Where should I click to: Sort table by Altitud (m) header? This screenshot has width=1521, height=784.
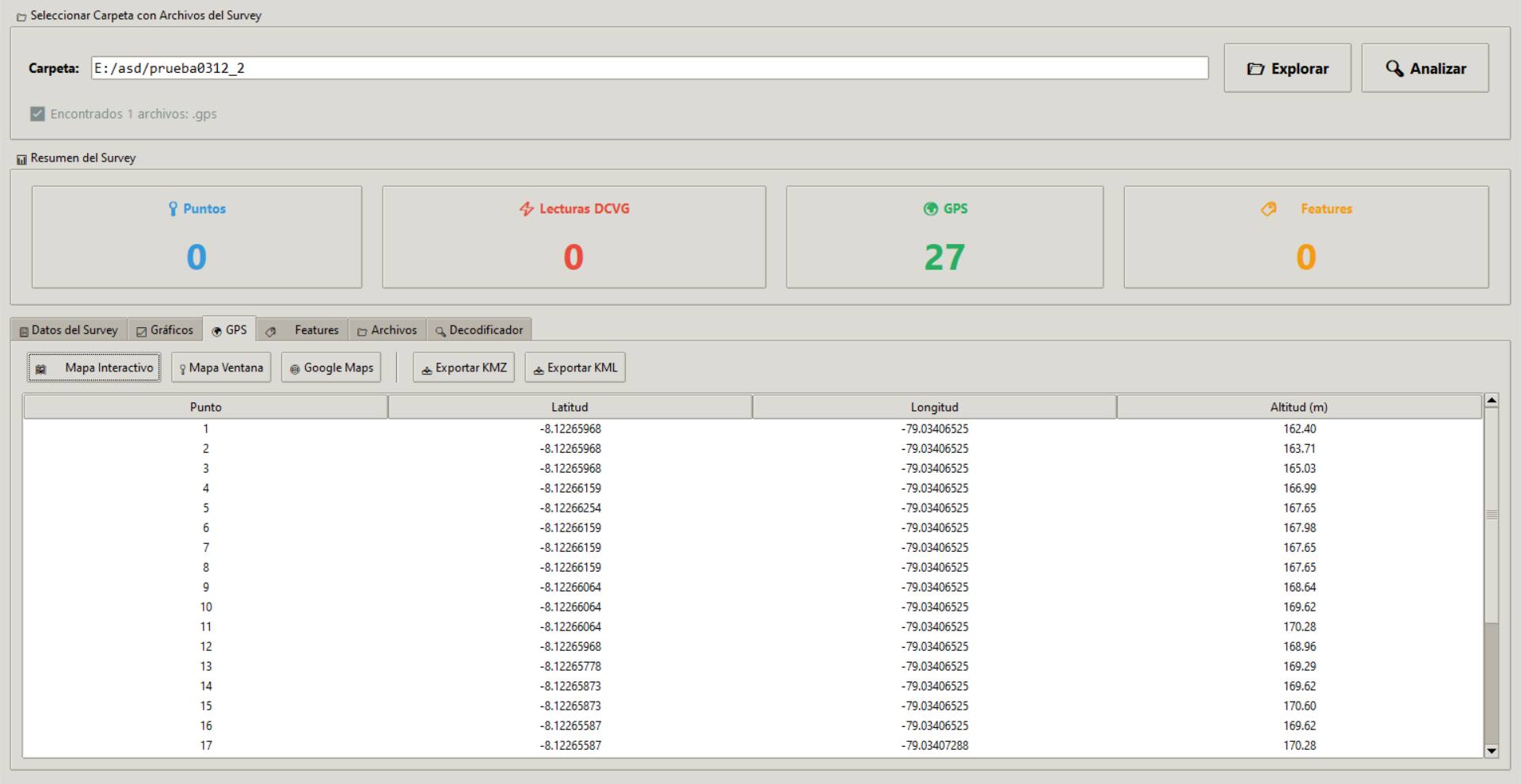[1298, 407]
